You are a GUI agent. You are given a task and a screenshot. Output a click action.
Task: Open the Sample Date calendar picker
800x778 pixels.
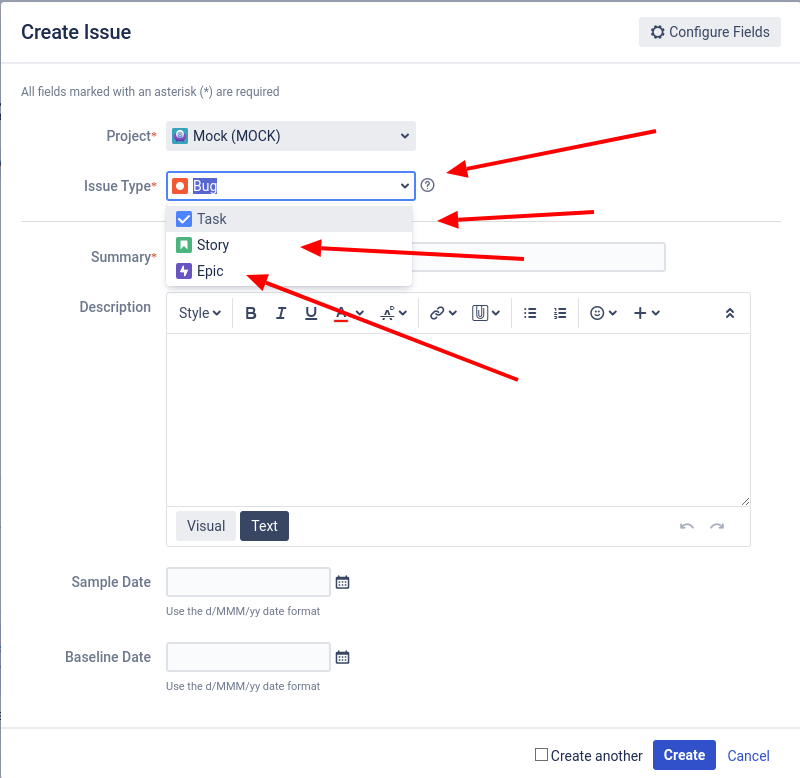tap(342, 582)
